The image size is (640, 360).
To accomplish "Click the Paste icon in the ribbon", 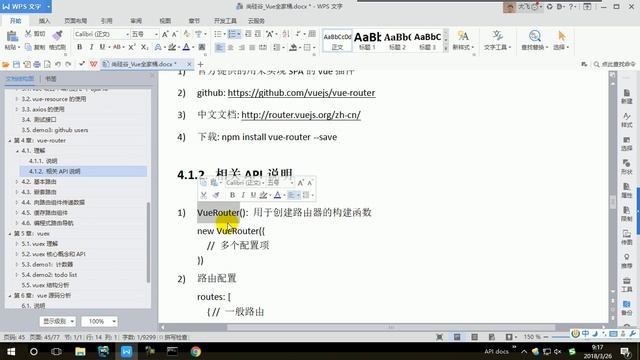I will [x=12, y=36].
